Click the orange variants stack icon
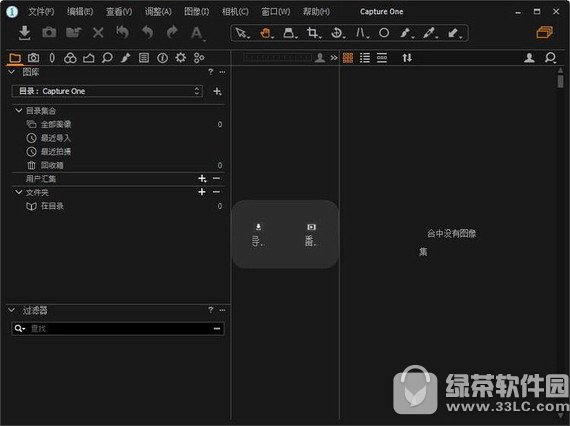 (x=544, y=33)
